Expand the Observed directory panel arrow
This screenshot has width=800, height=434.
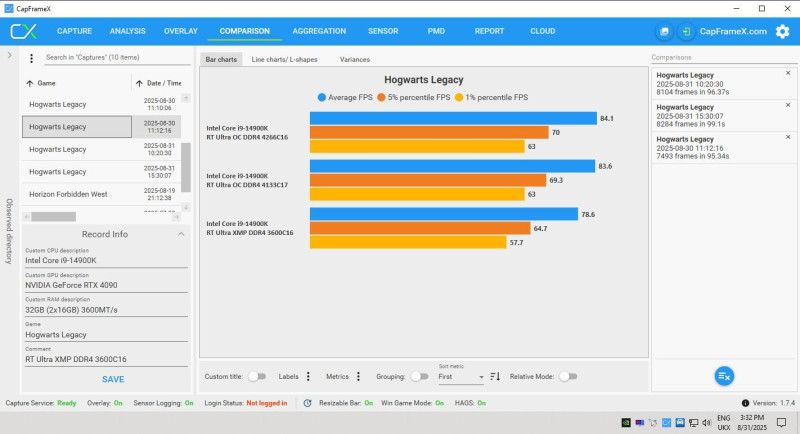click(9, 55)
